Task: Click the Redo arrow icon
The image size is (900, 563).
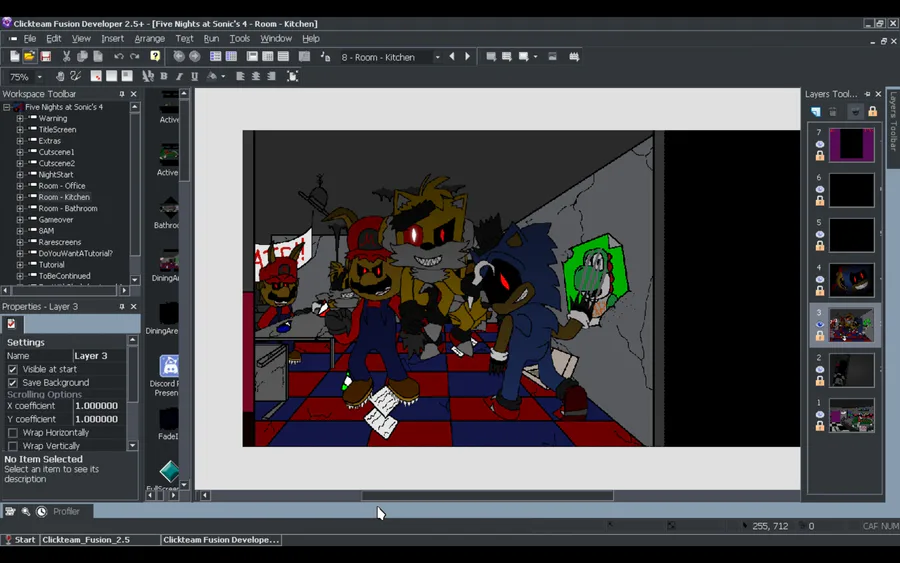Action: coord(135,56)
